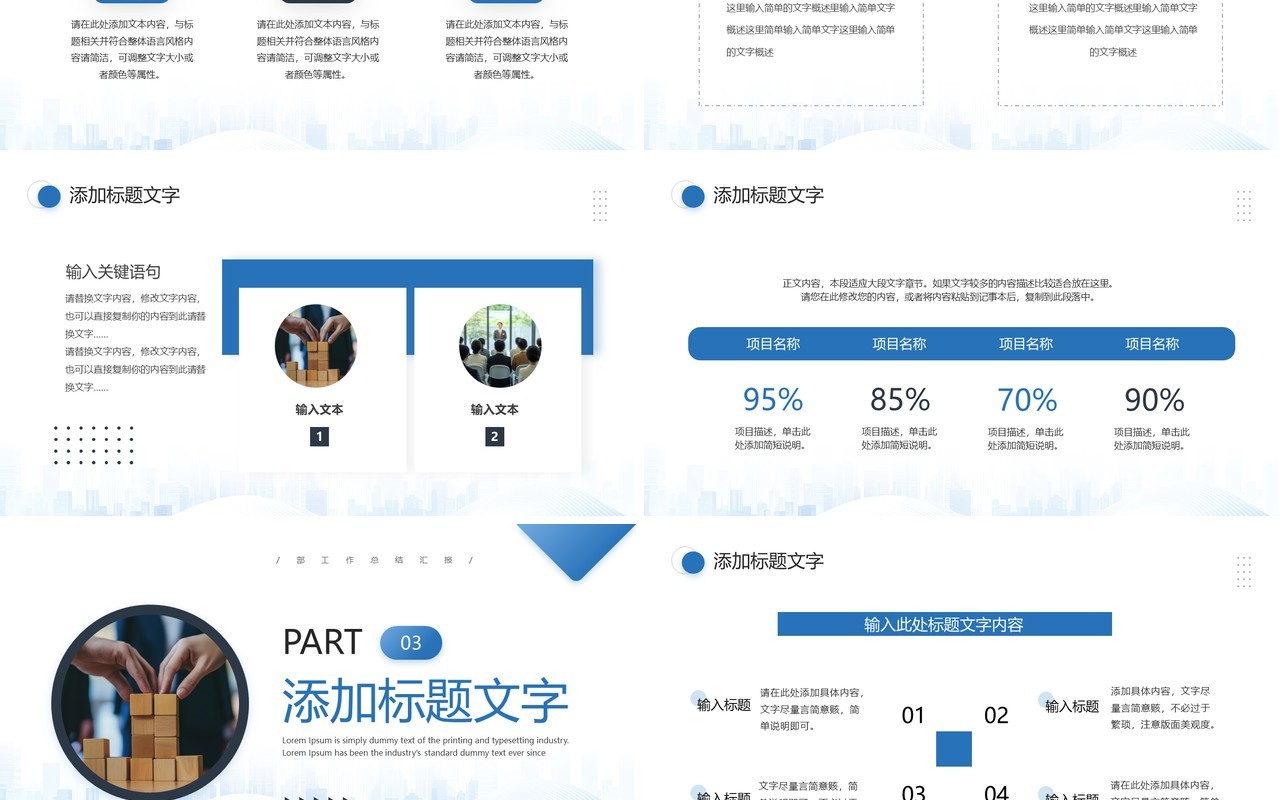Click 输入标题 label left of 01
Image resolution: width=1280 pixels, height=800 pixels.
pyautogui.click(x=724, y=705)
